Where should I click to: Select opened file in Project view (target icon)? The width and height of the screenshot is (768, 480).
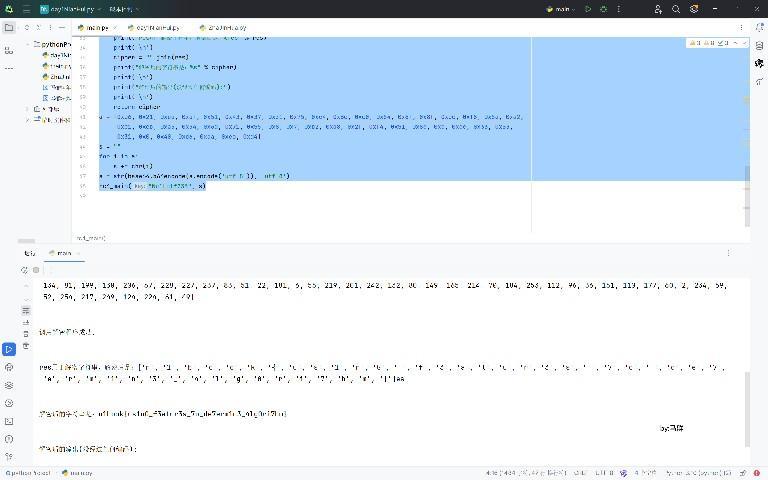27,27
